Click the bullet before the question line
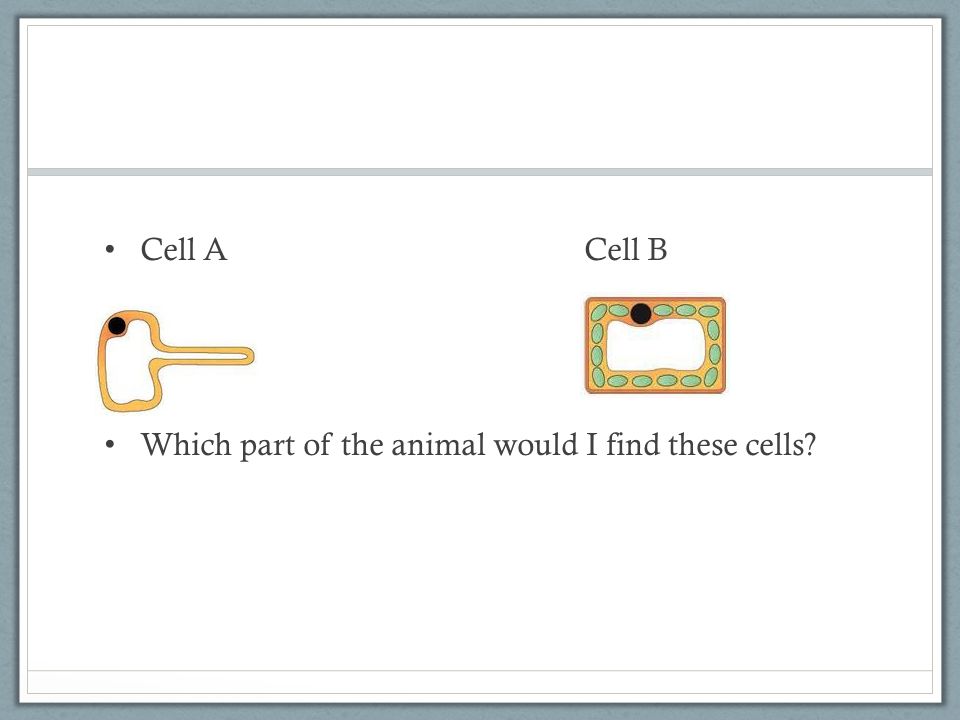This screenshot has height=720, width=960. tap(110, 445)
